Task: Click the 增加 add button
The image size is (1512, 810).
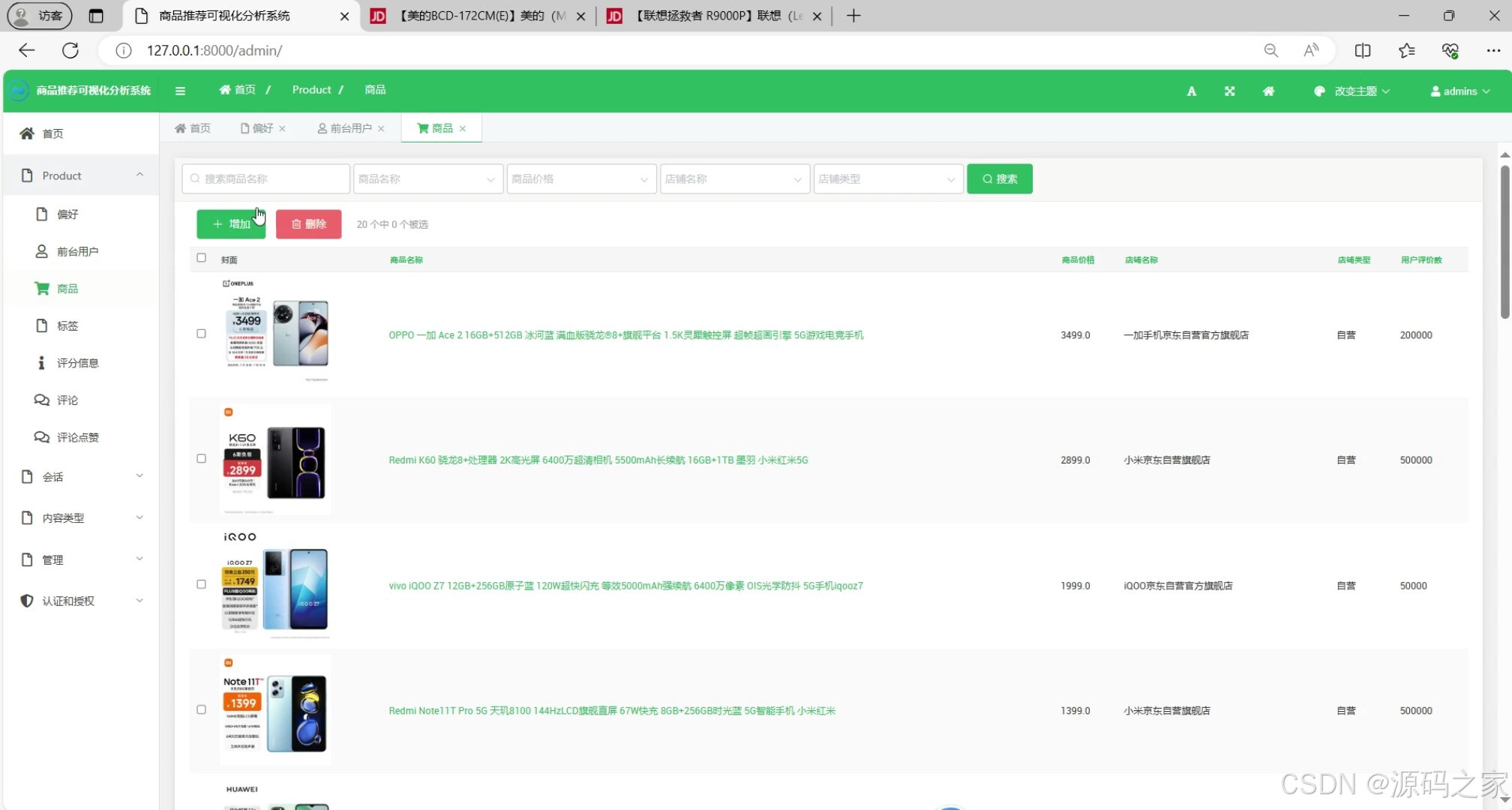Action: click(x=231, y=224)
